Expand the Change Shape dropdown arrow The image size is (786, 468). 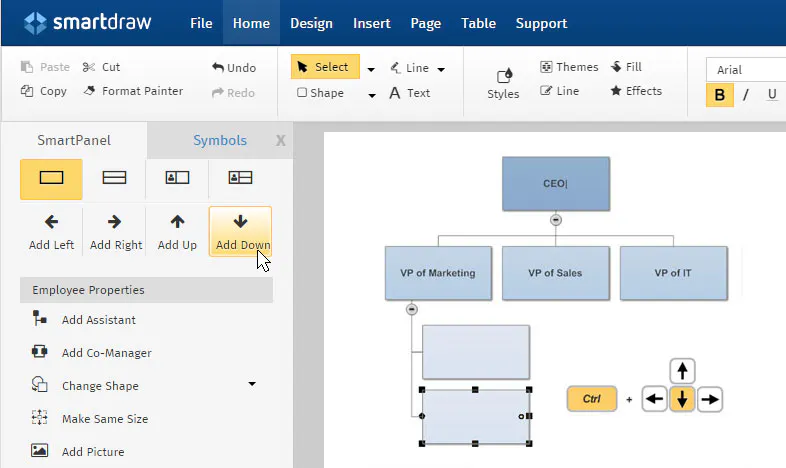click(252, 384)
